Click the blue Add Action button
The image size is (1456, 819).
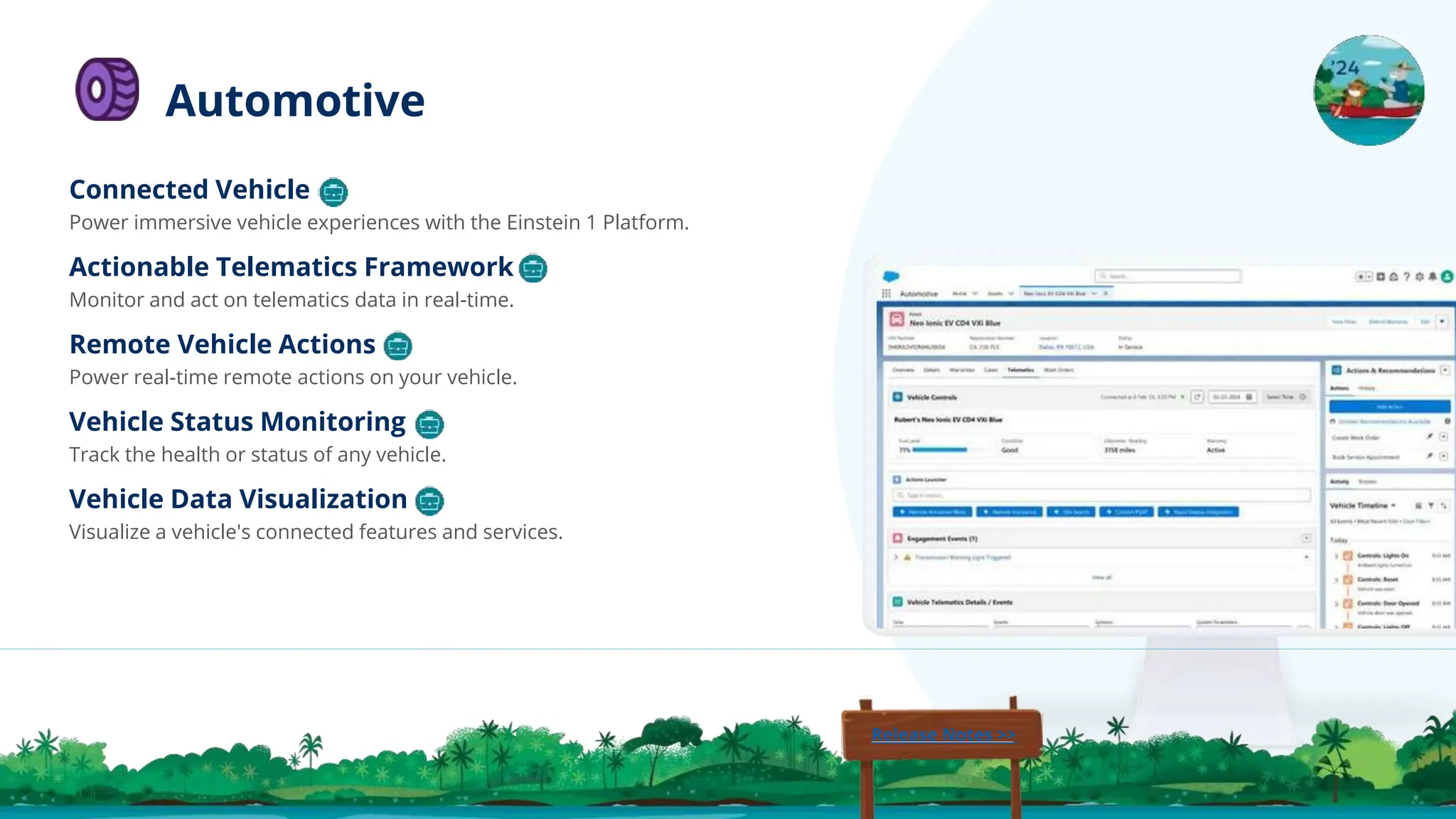click(x=1389, y=407)
